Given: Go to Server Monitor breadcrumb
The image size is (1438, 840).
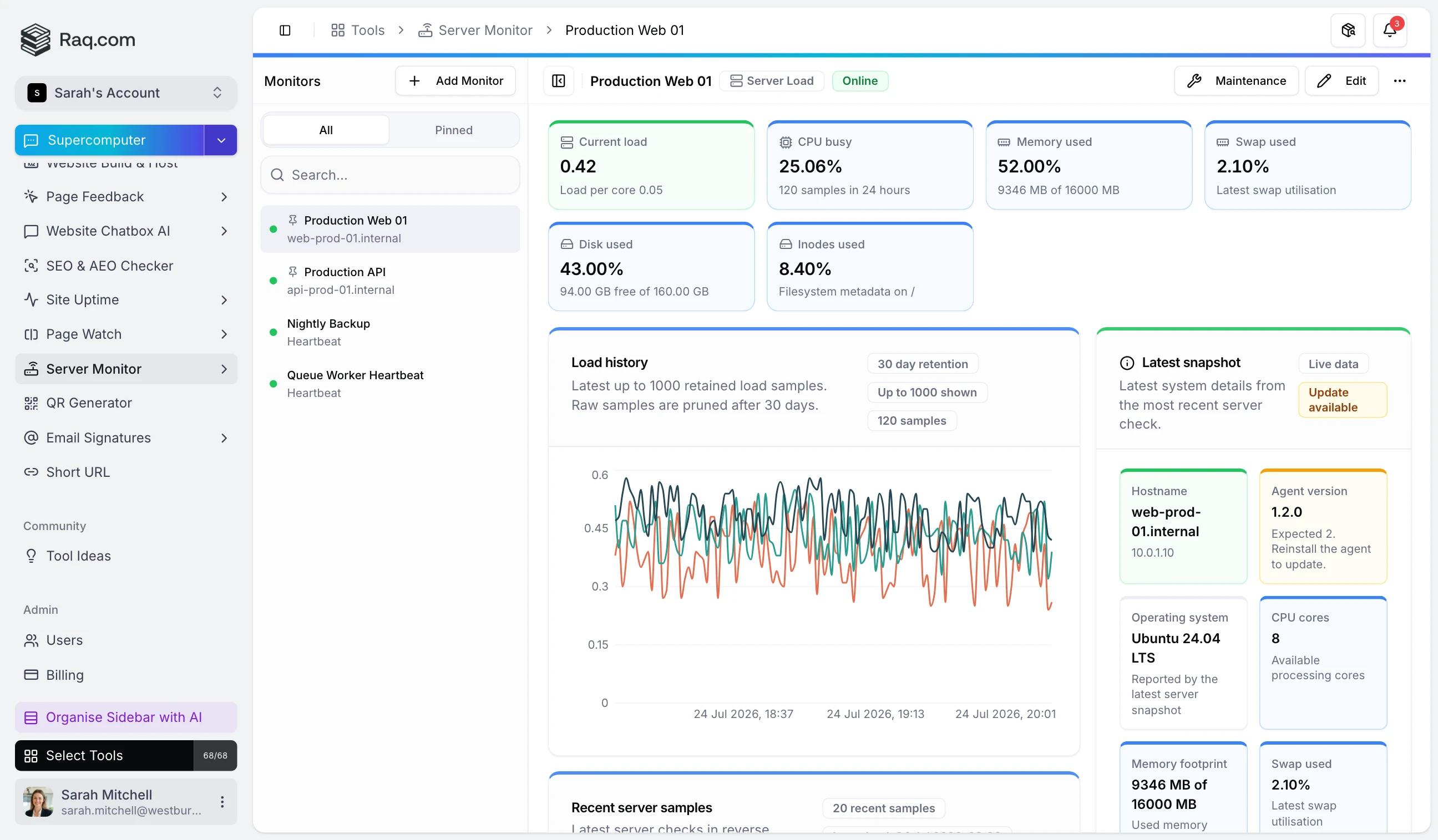Looking at the screenshot, I should 475,30.
